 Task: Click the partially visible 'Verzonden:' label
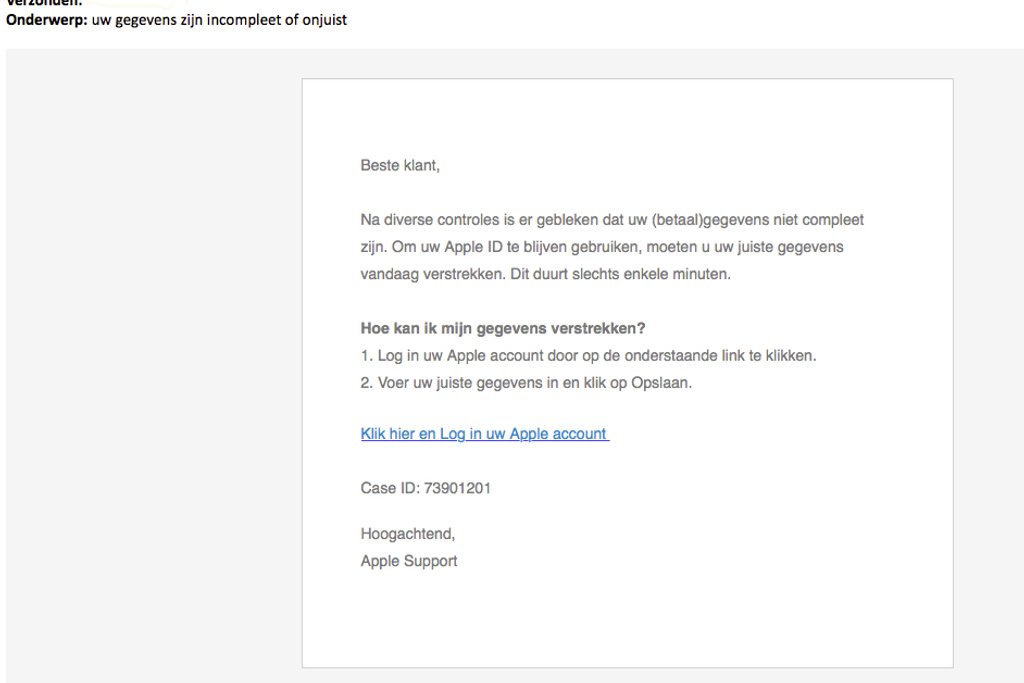click(x=40, y=3)
